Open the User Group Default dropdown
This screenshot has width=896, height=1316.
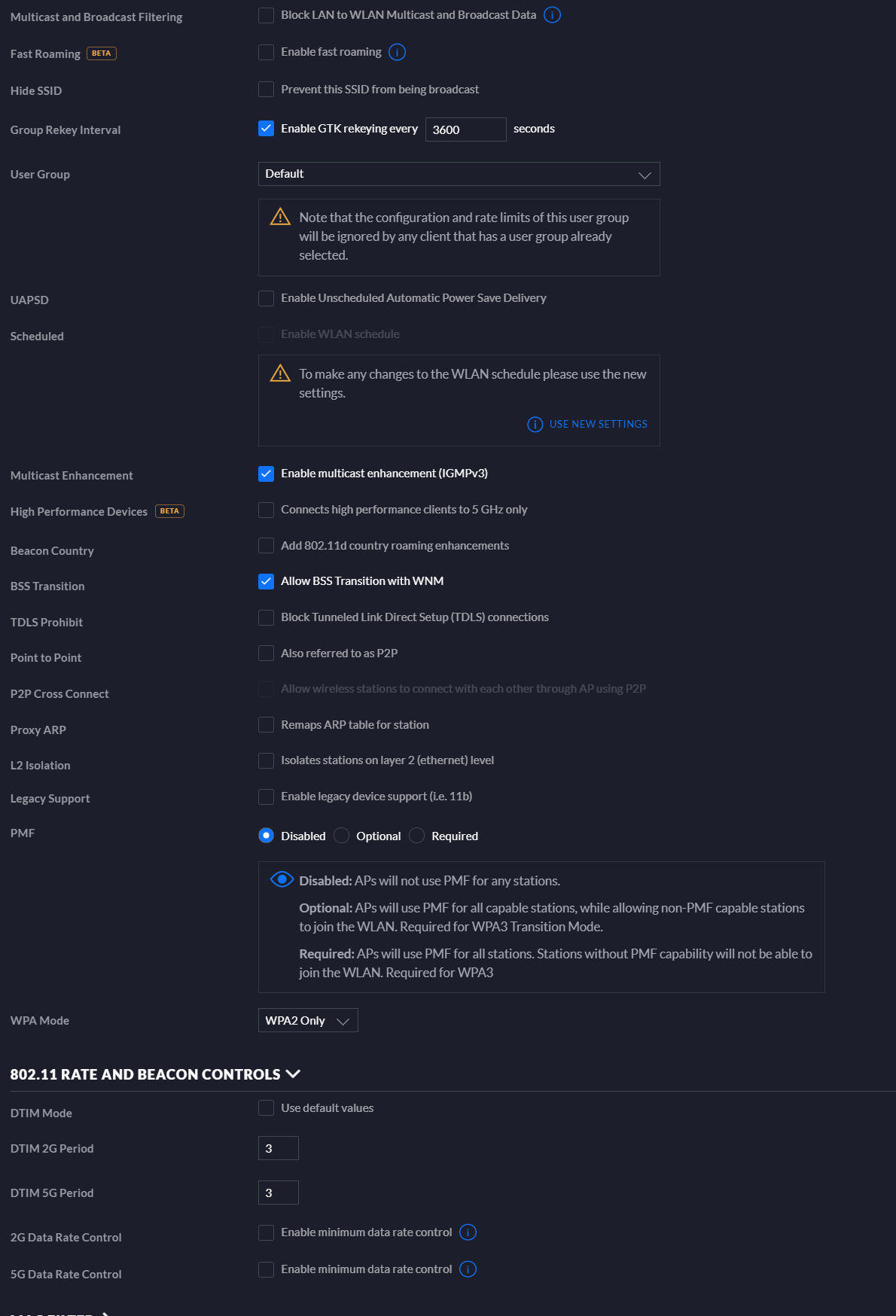tap(459, 174)
